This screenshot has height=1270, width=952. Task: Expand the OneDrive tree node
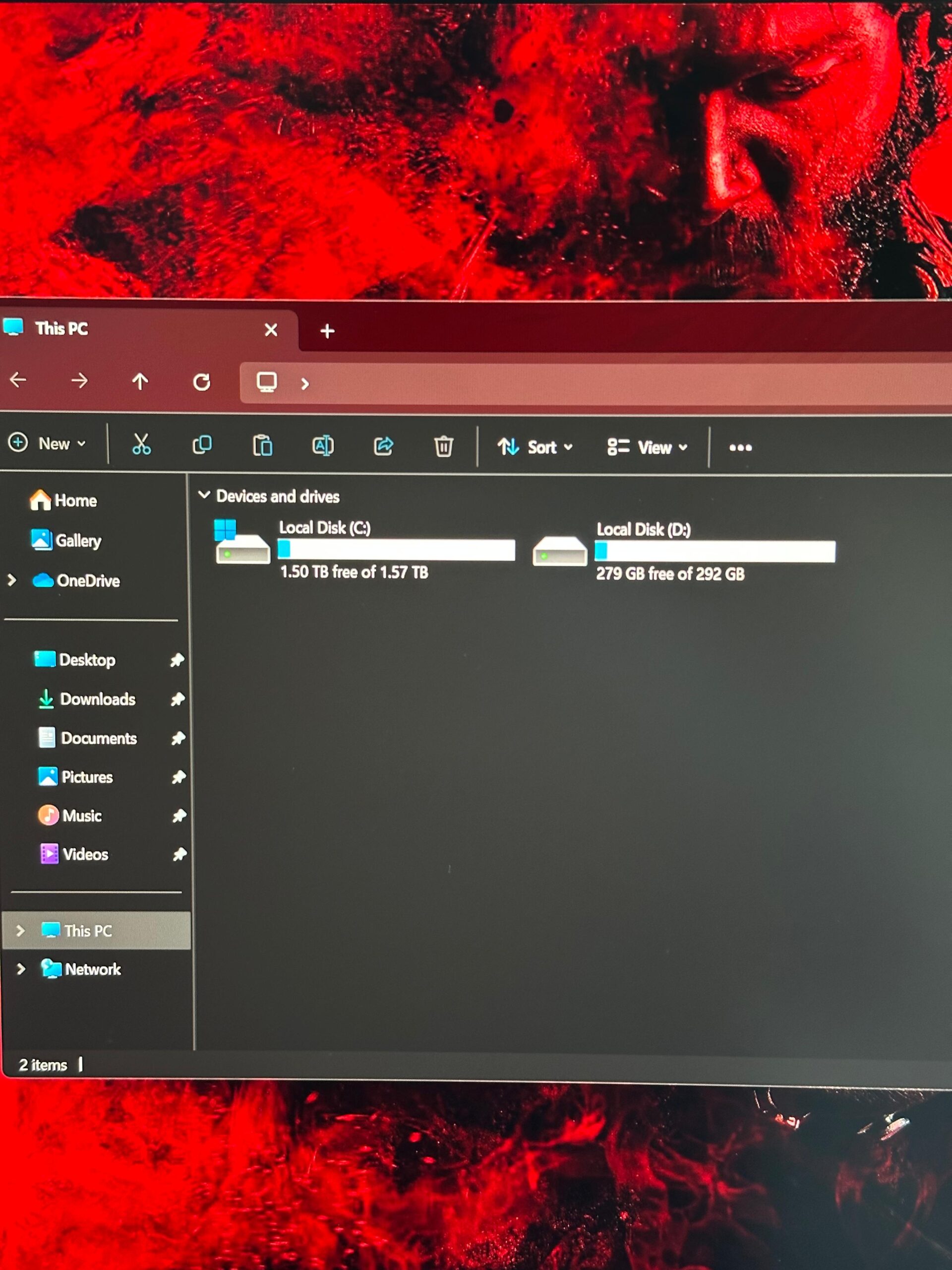pyautogui.click(x=12, y=580)
